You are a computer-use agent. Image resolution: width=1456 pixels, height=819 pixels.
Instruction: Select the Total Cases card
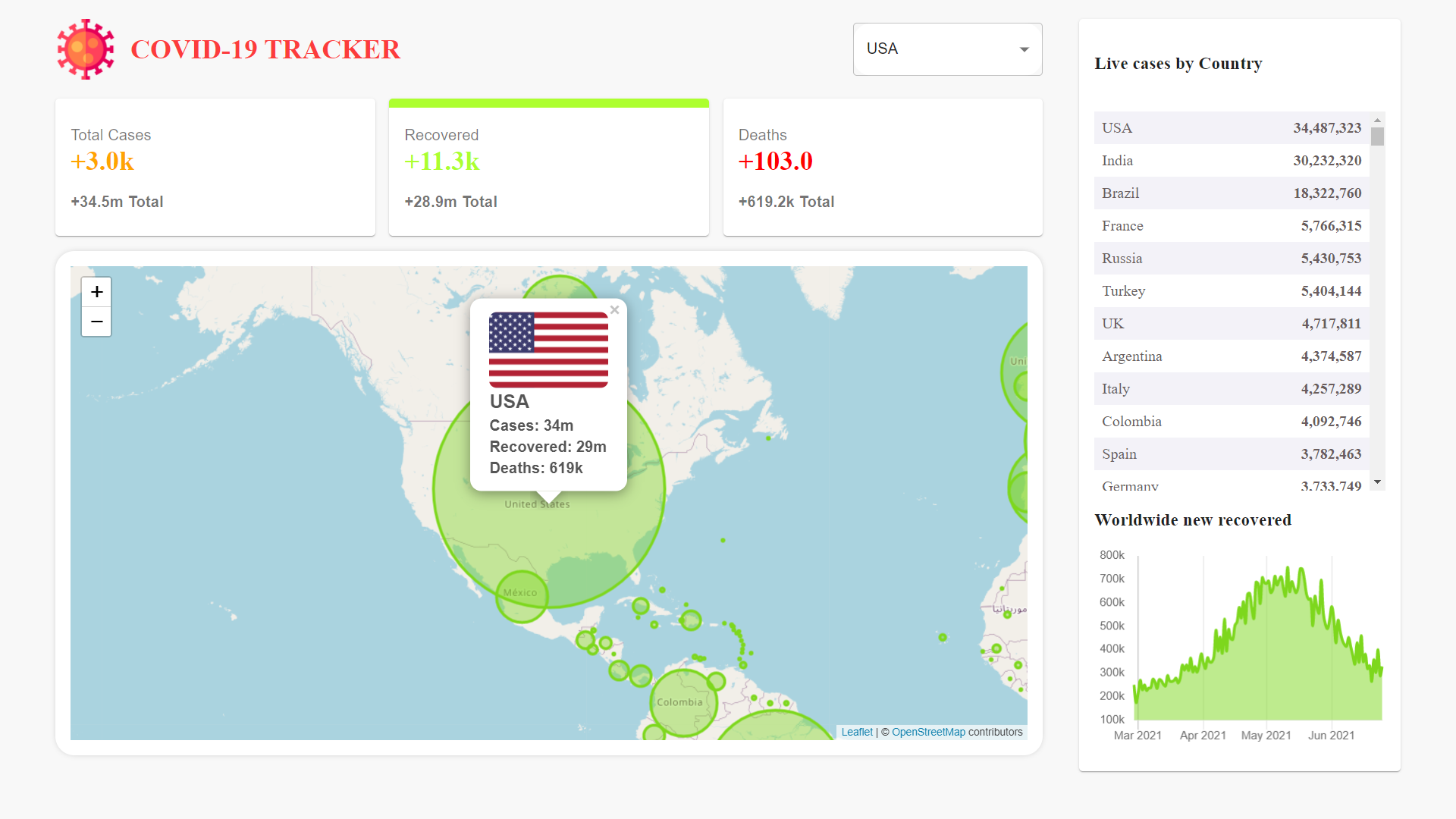(x=215, y=168)
